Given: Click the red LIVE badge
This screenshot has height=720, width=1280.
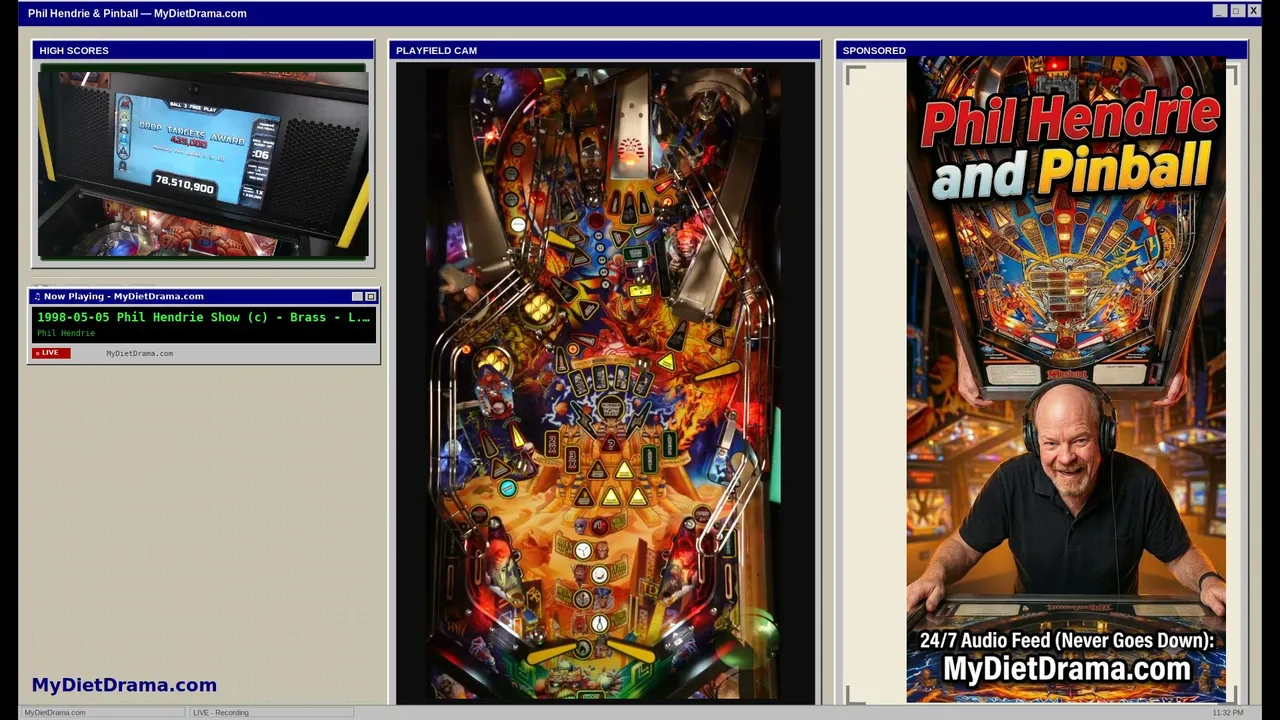Looking at the screenshot, I should tap(50, 353).
